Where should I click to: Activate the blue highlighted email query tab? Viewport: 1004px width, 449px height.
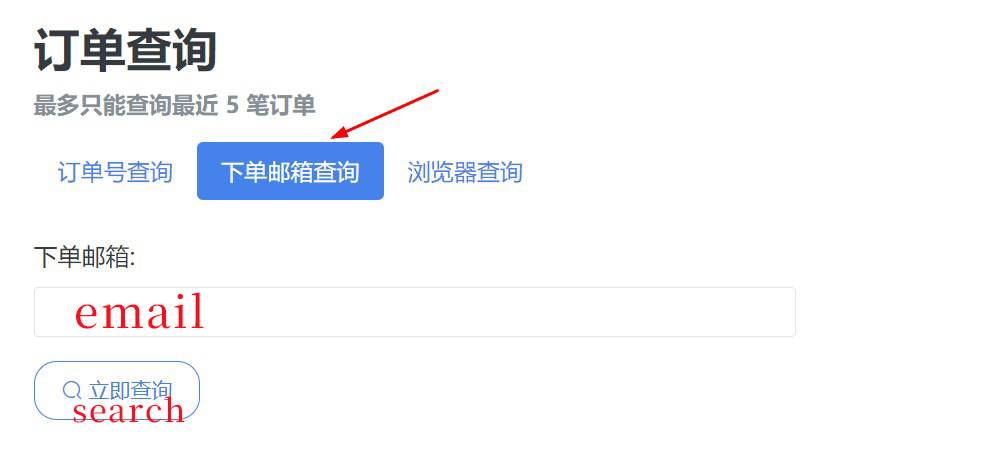tap(290, 172)
